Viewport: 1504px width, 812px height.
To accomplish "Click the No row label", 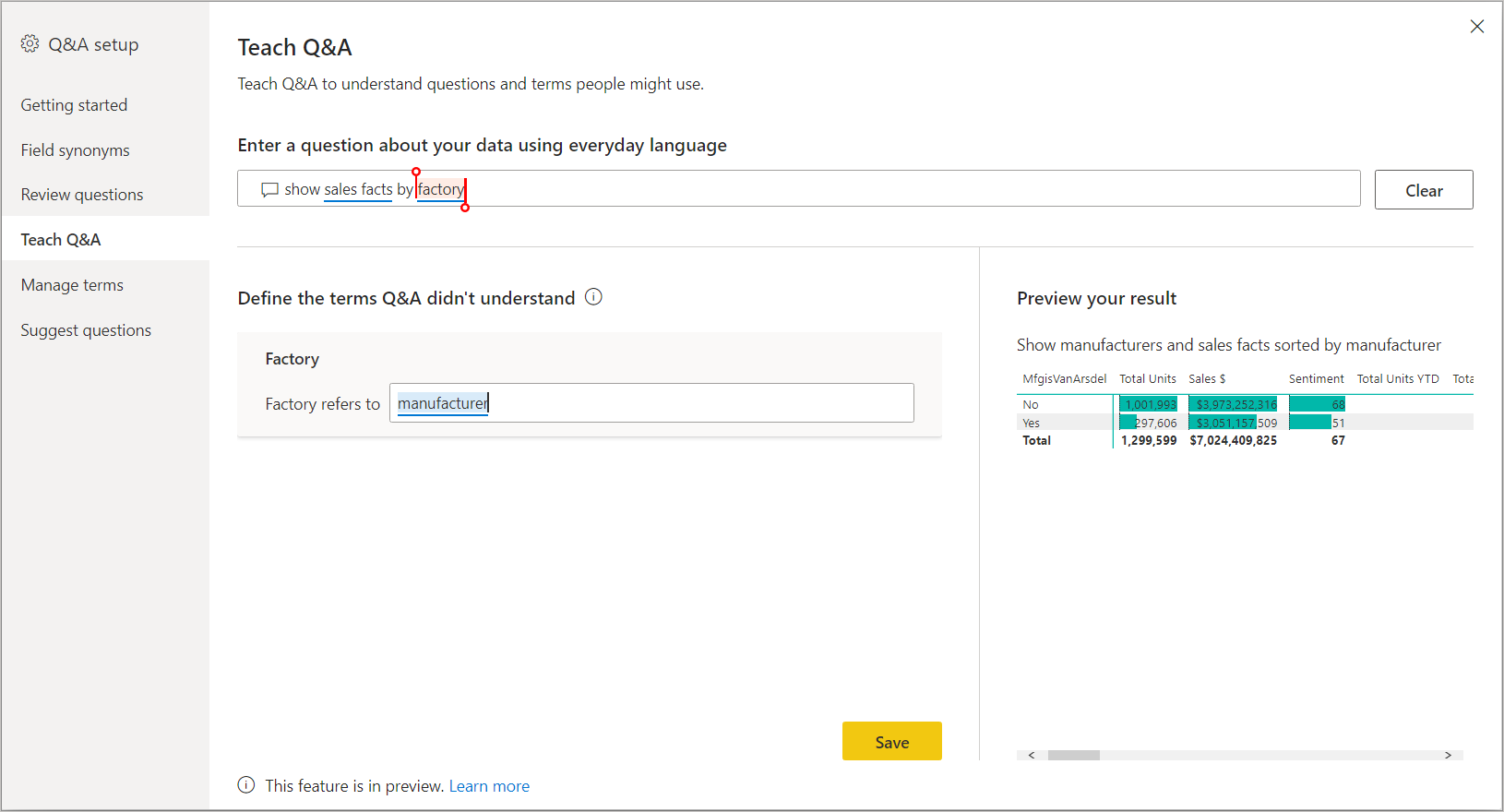I will coord(1030,404).
